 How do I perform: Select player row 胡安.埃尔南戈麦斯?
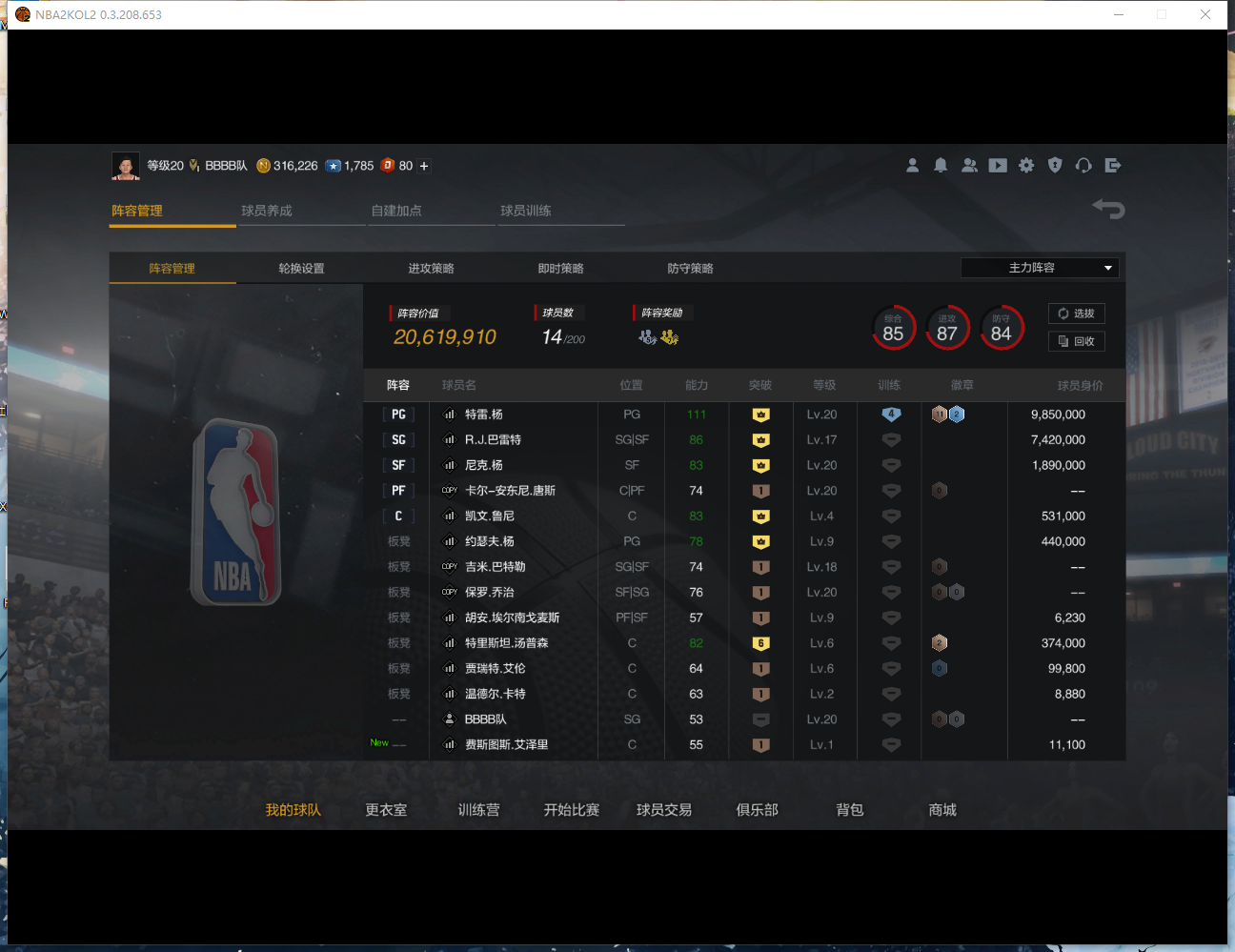[744, 618]
